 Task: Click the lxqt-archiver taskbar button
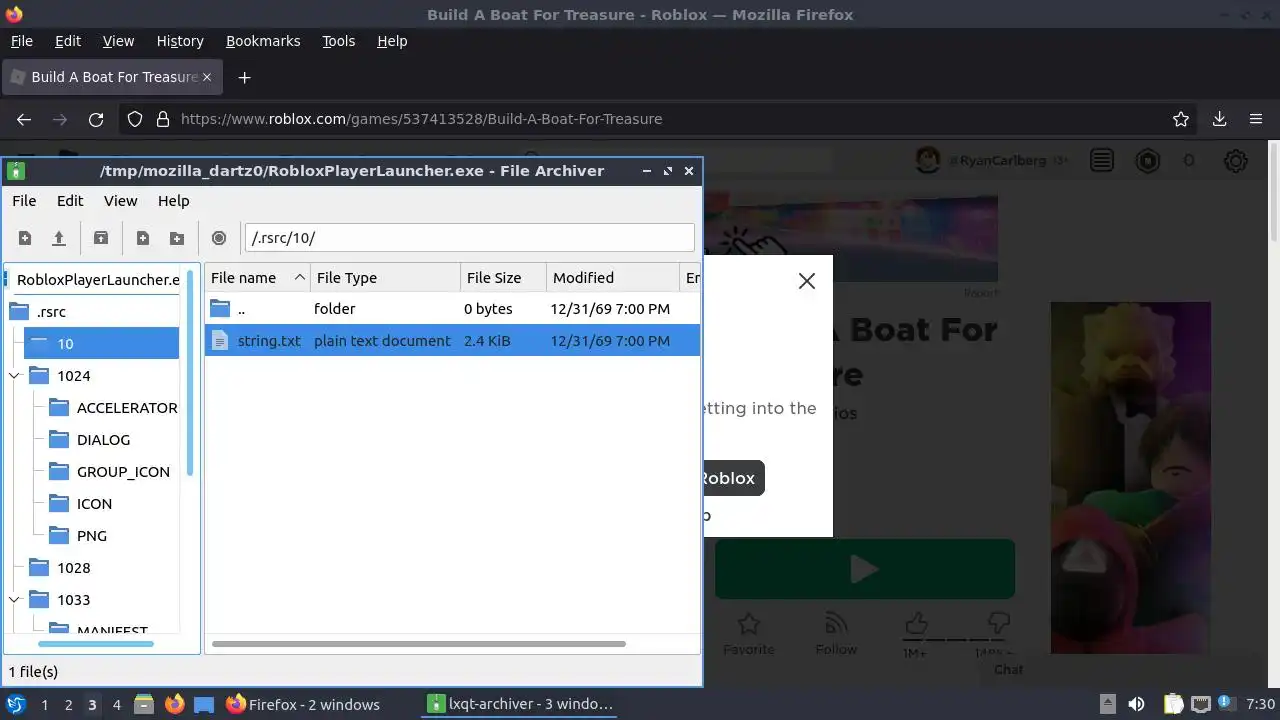click(520, 704)
